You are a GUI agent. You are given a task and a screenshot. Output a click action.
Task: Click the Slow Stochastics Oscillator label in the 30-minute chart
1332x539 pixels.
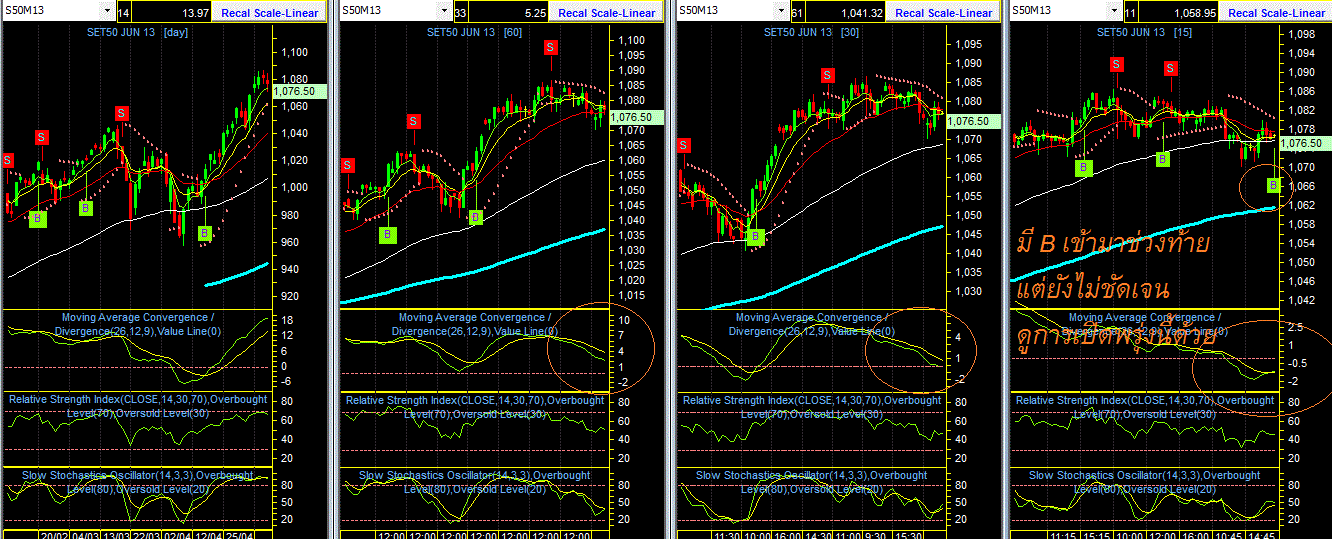tap(811, 481)
